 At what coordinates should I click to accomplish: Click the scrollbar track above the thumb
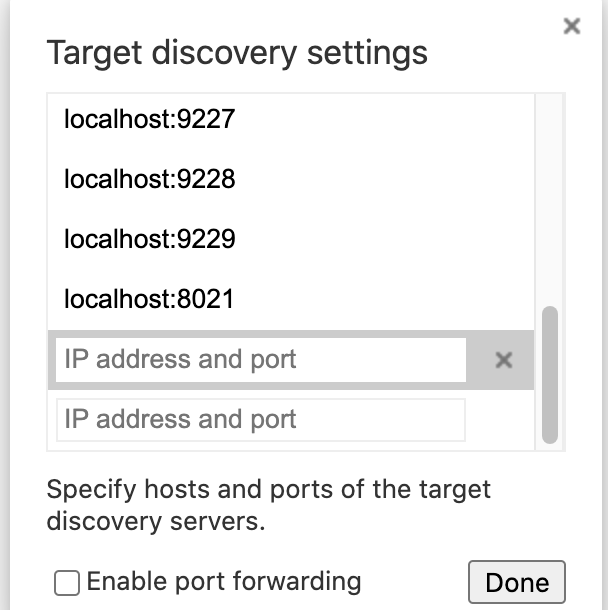pyautogui.click(x=549, y=200)
